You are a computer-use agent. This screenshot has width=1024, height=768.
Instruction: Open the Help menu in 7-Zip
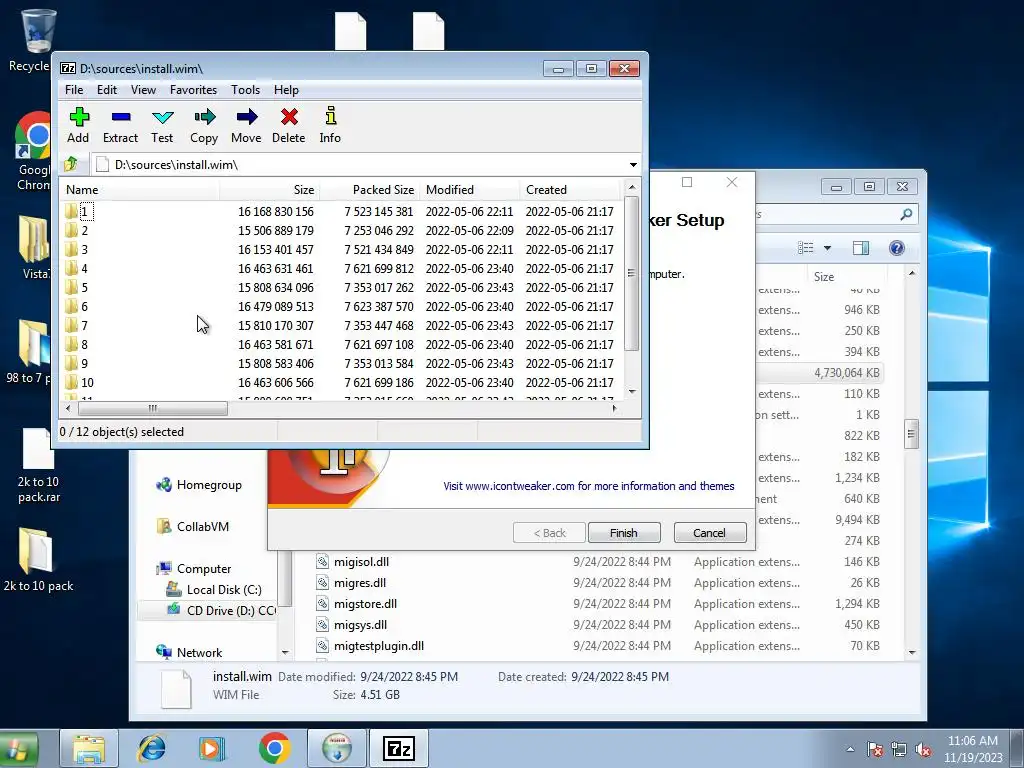tap(286, 90)
